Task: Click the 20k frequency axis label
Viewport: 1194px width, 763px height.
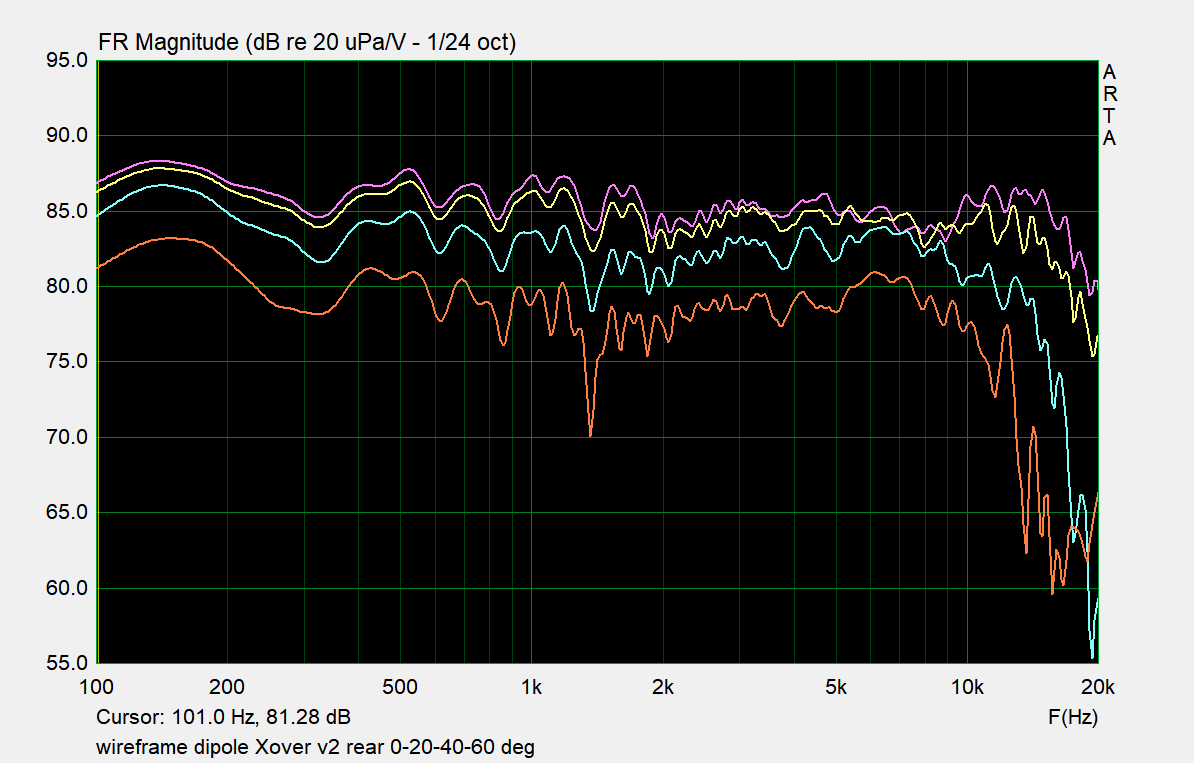Action: [1098, 687]
